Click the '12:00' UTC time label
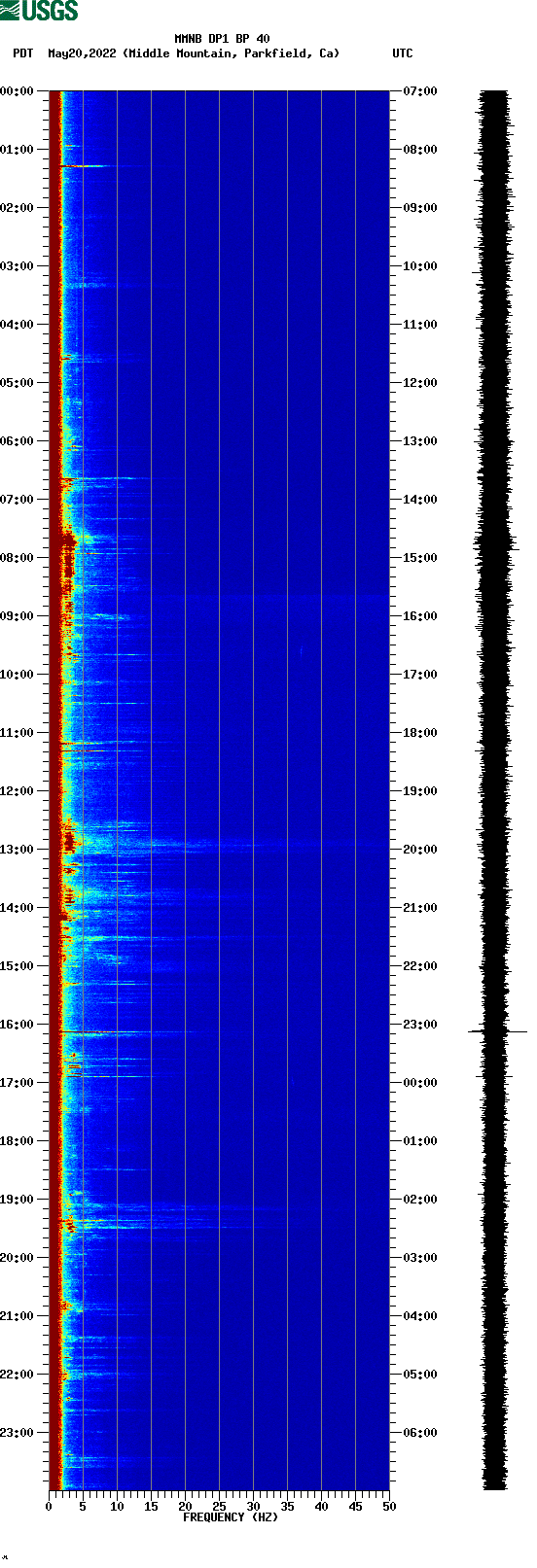The width and height of the screenshot is (537, 1568). coord(420,383)
